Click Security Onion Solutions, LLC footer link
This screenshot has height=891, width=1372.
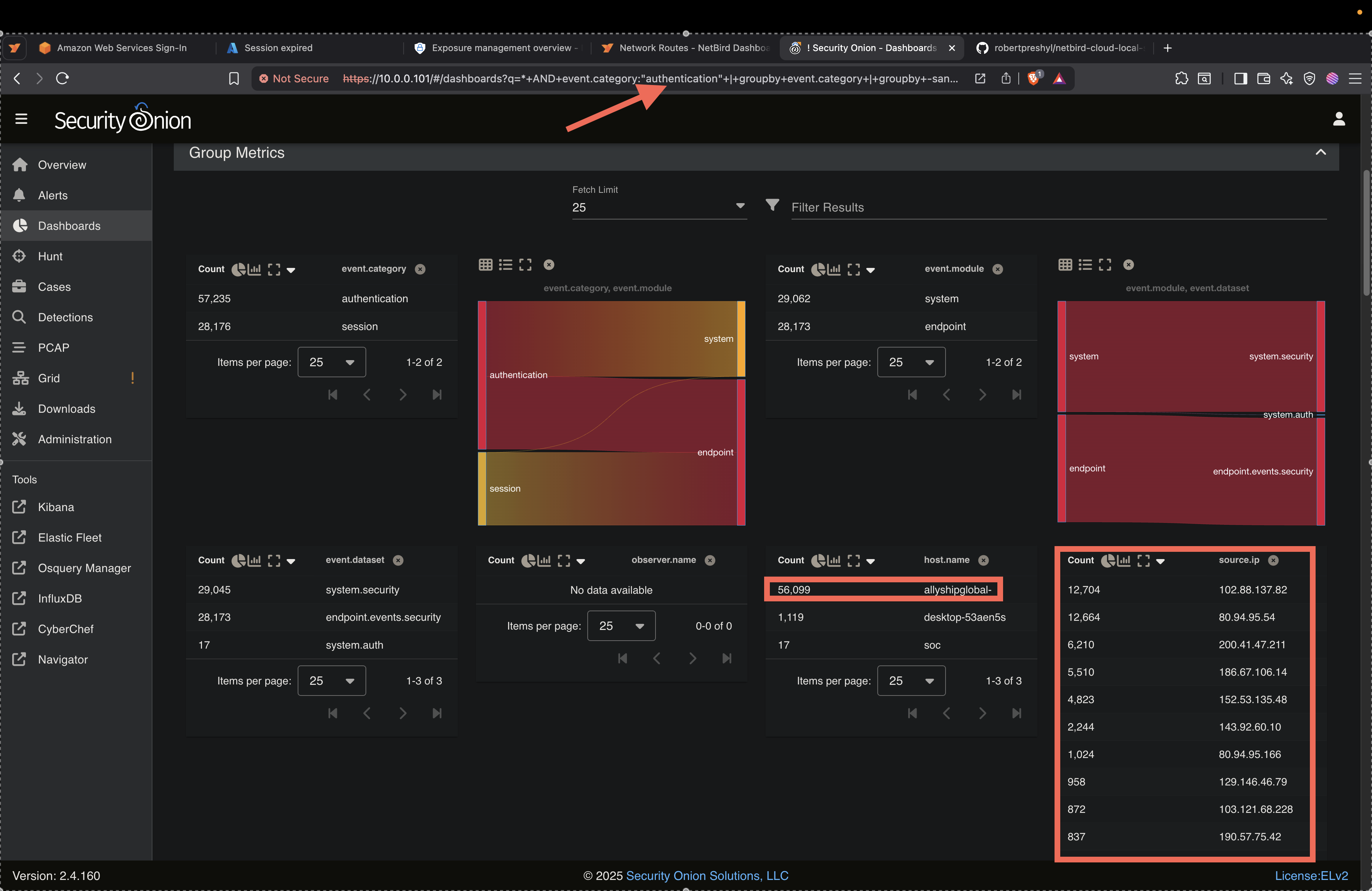pos(707,875)
